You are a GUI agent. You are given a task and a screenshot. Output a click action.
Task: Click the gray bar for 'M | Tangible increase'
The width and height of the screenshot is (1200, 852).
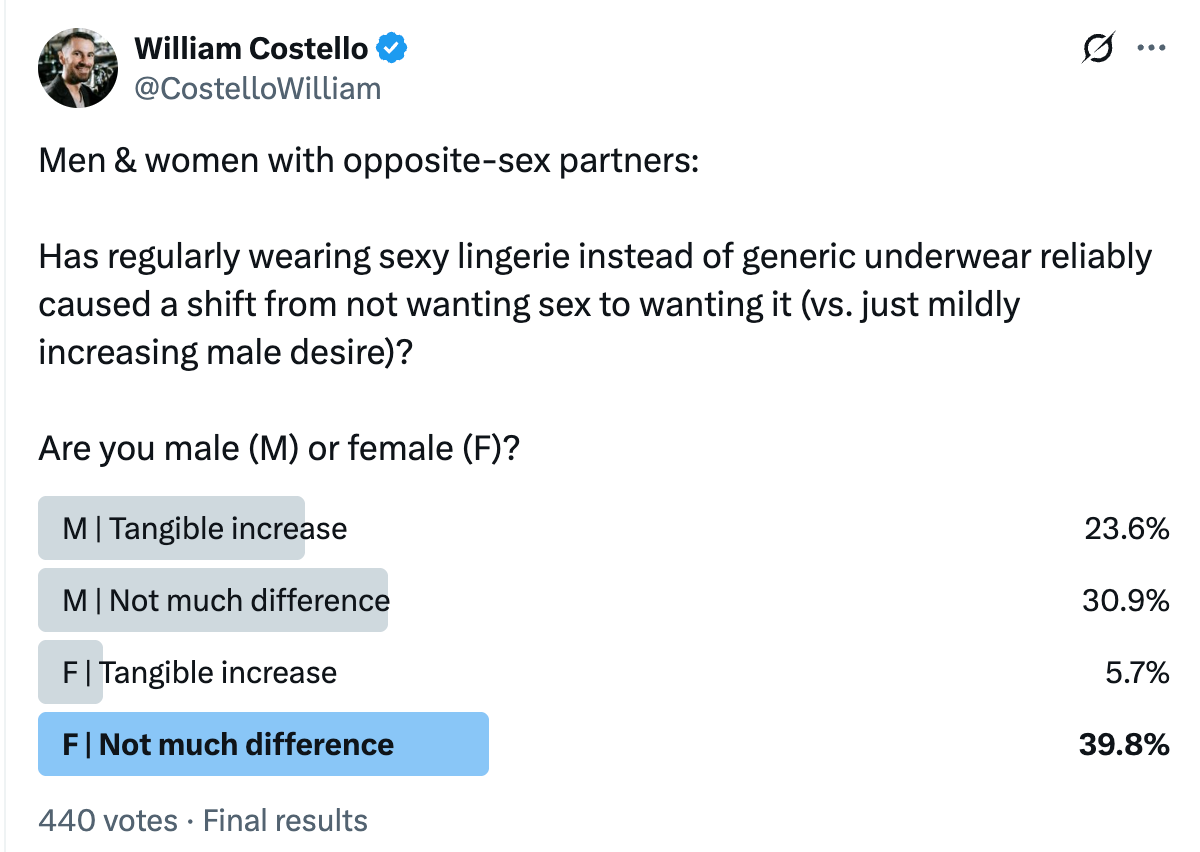pyautogui.click(x=170, y=528)
